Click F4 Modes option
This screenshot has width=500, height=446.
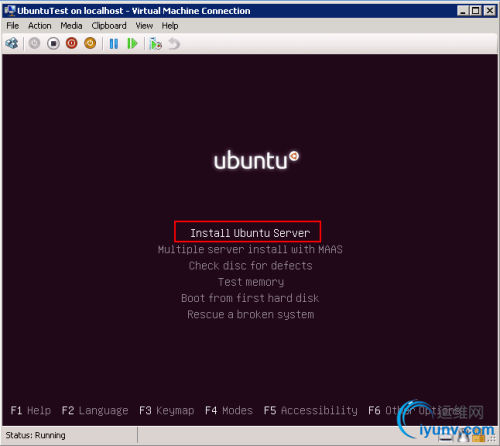pos(229,410)
